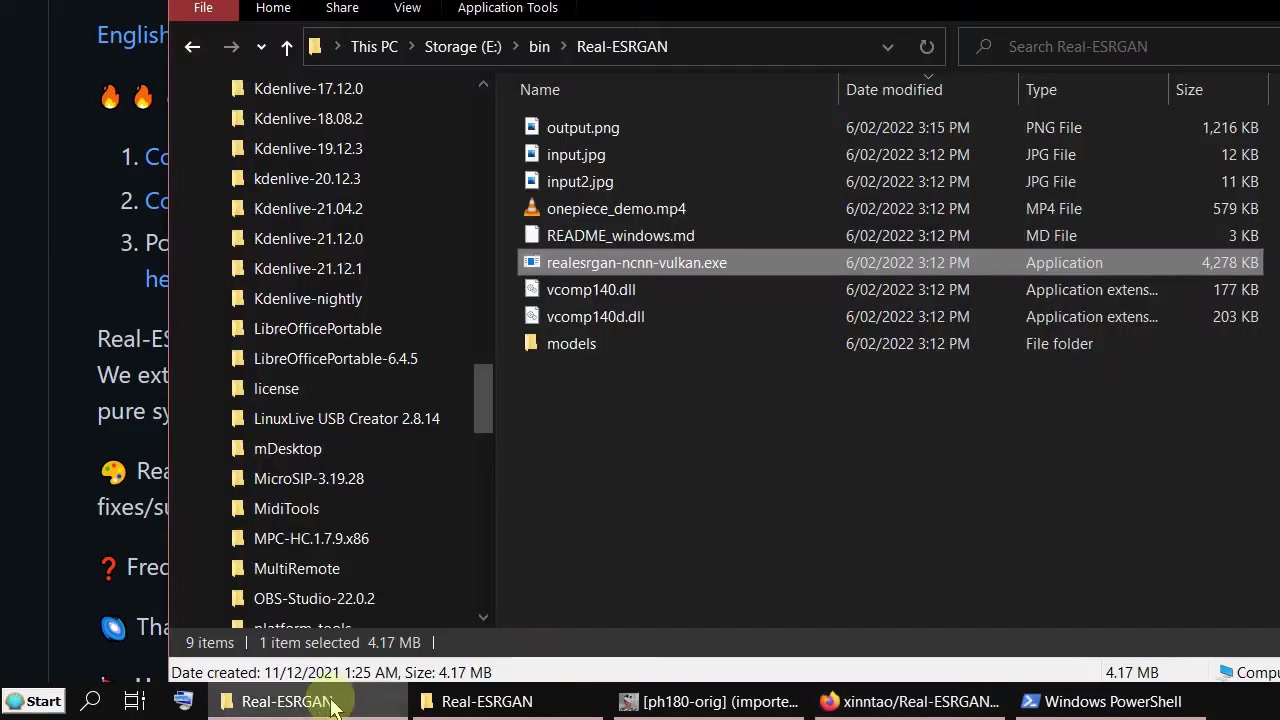Select 'Kdenlive-21.04.2' in folder tree
1280x720 pixels.
coord(308,209)
